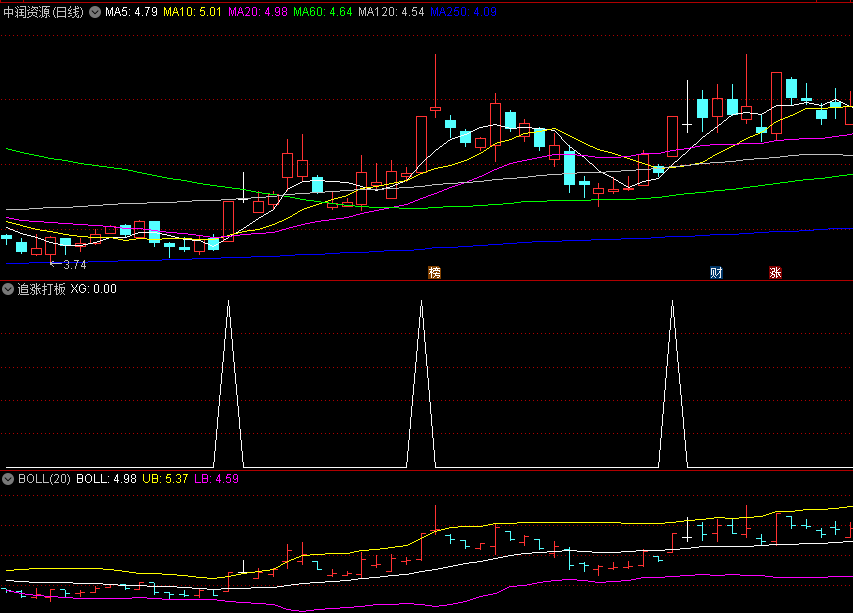Click the 榜 marker icon
This screenshot has width=853, height=613.
[x=434, y=273]
